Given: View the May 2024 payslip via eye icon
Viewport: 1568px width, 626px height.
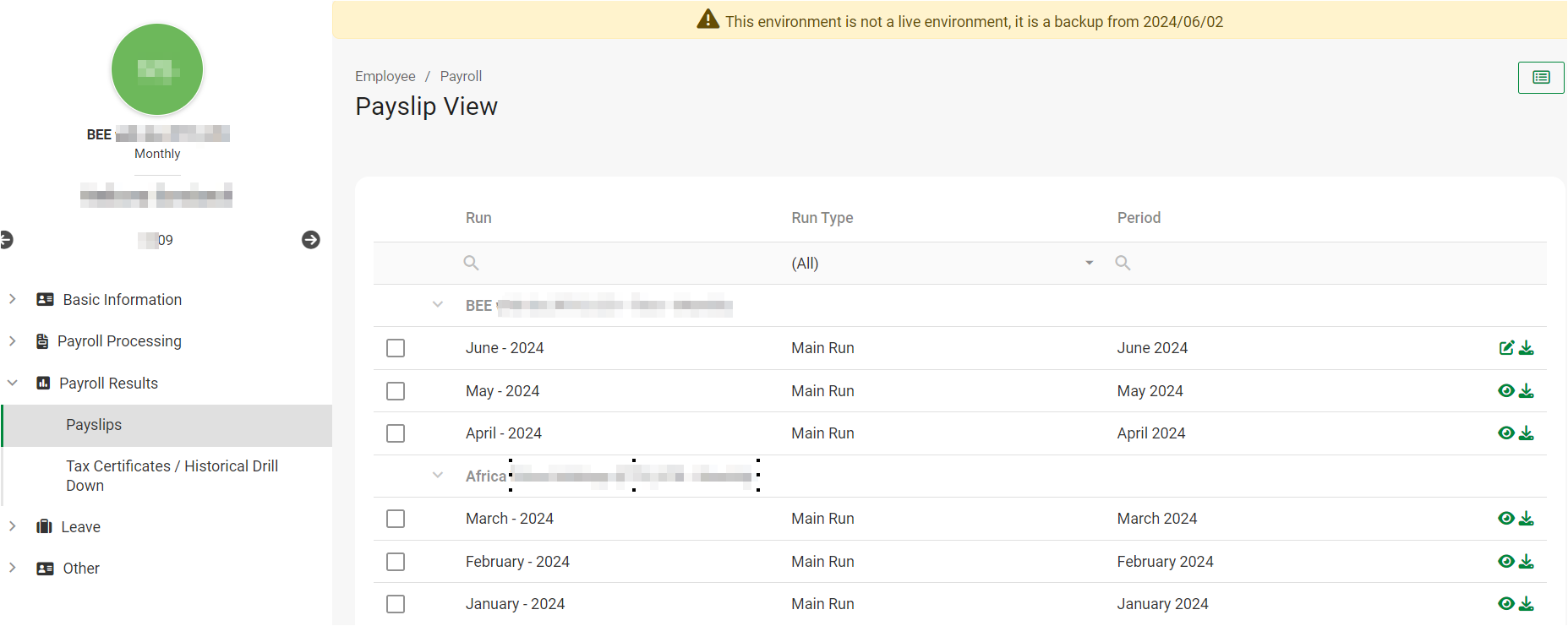Looking at the screenshot, I should (1506, 391).
